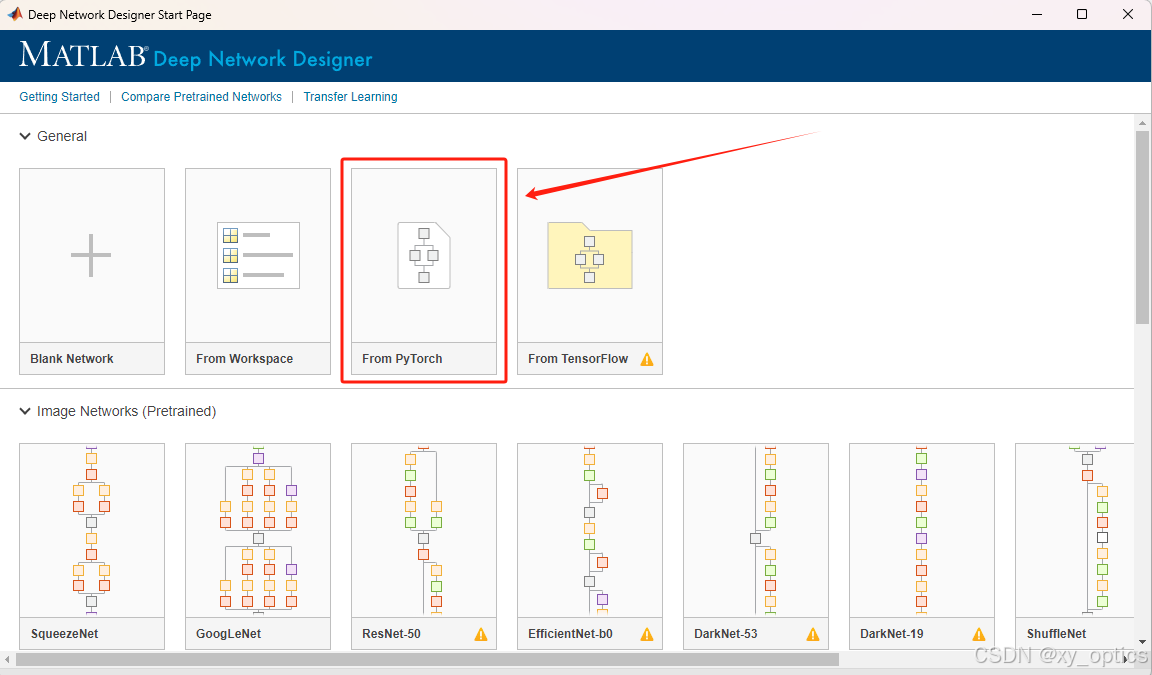Click the From Workspace label

(245, 358)
